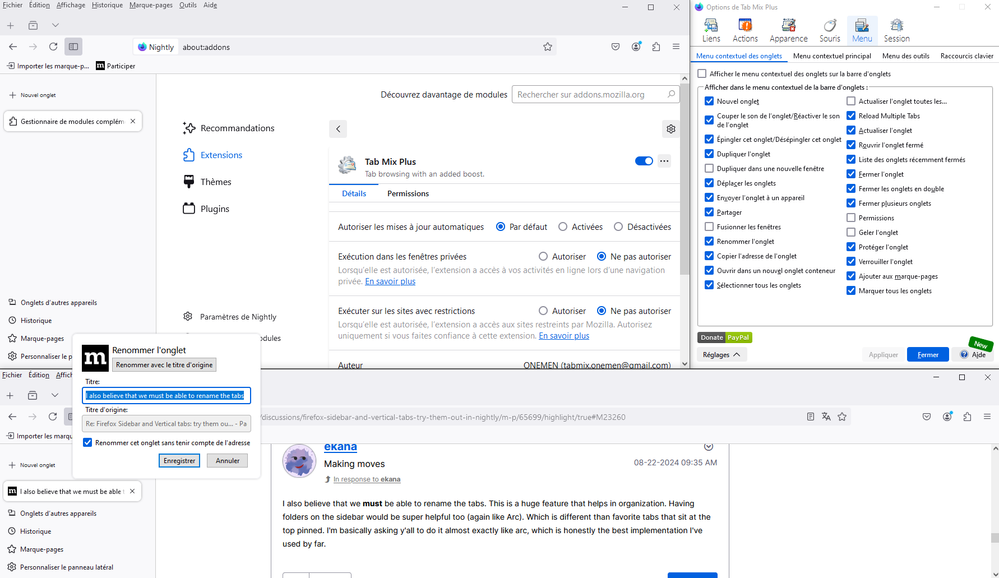Open the Session settings pane
The height and width of the screenshot is (578, 999).
coord(896,30)
